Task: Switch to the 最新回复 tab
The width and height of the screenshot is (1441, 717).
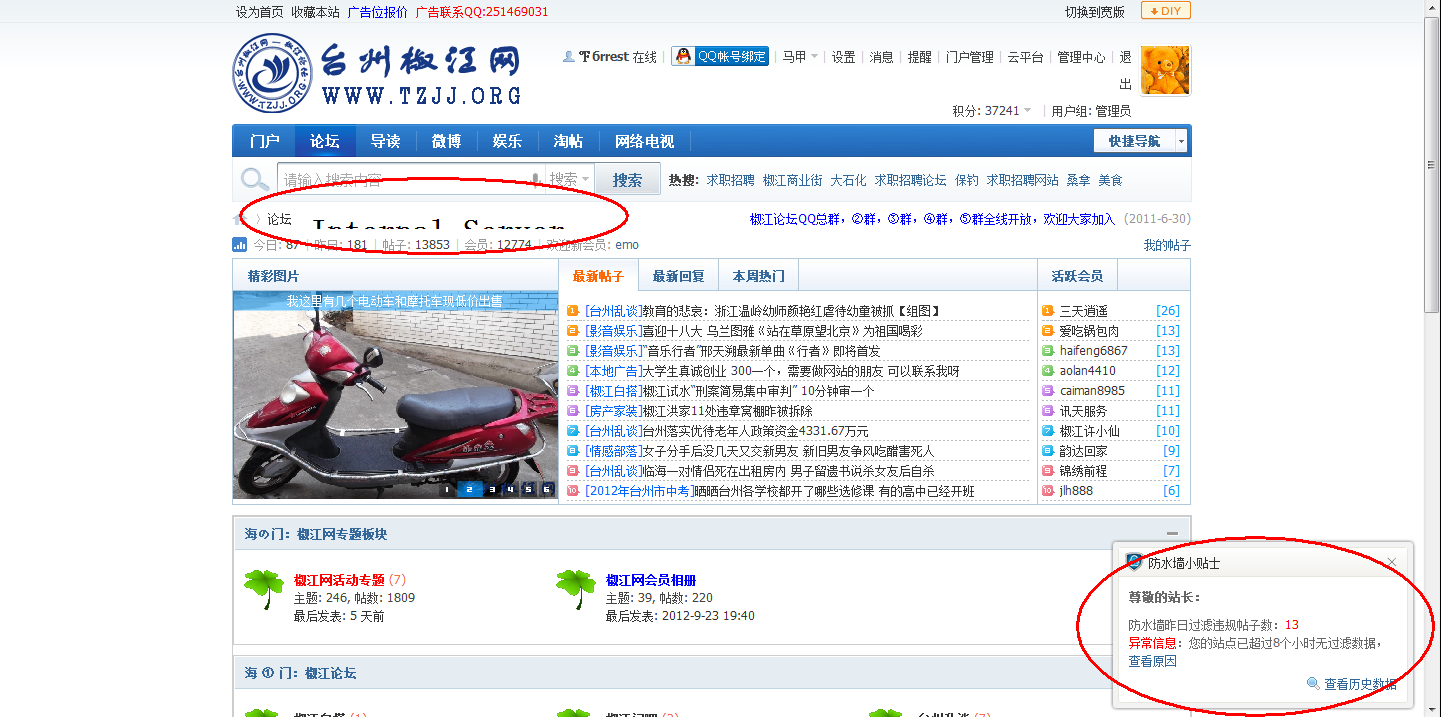Action: point(678,276)
